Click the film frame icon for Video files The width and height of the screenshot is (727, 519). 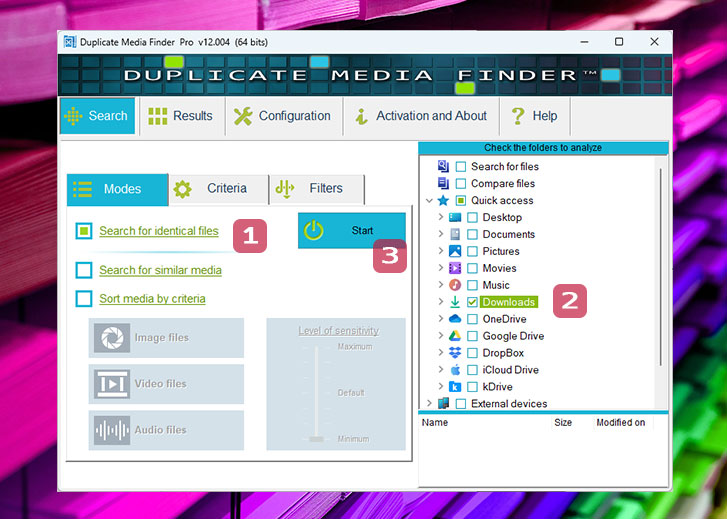112,384
